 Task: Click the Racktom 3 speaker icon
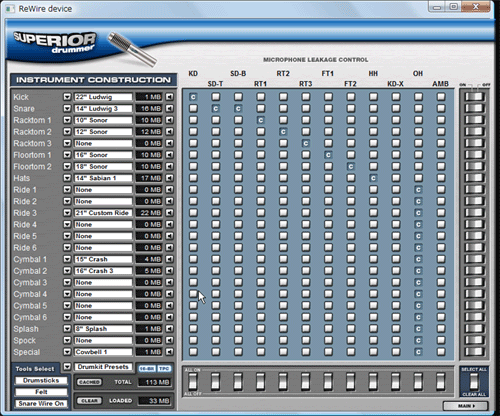click(170, 143)
